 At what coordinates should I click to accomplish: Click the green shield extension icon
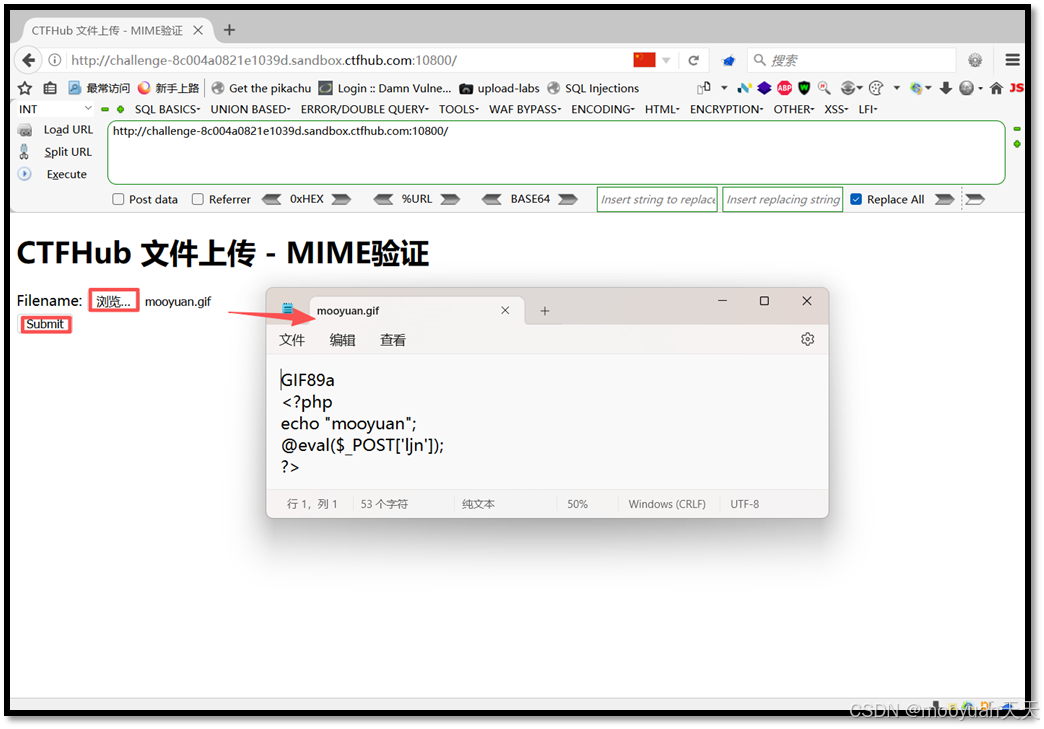coord(804,88)
